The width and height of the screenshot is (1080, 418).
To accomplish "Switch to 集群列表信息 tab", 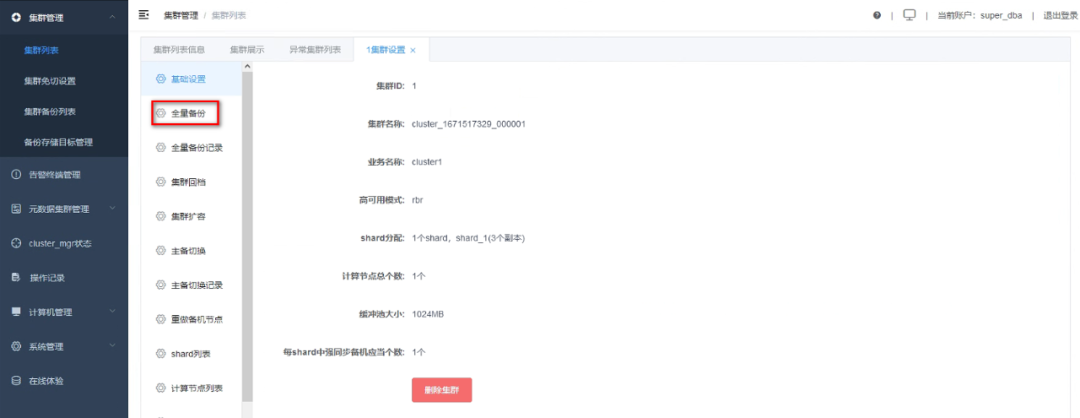I will point(178,50).
